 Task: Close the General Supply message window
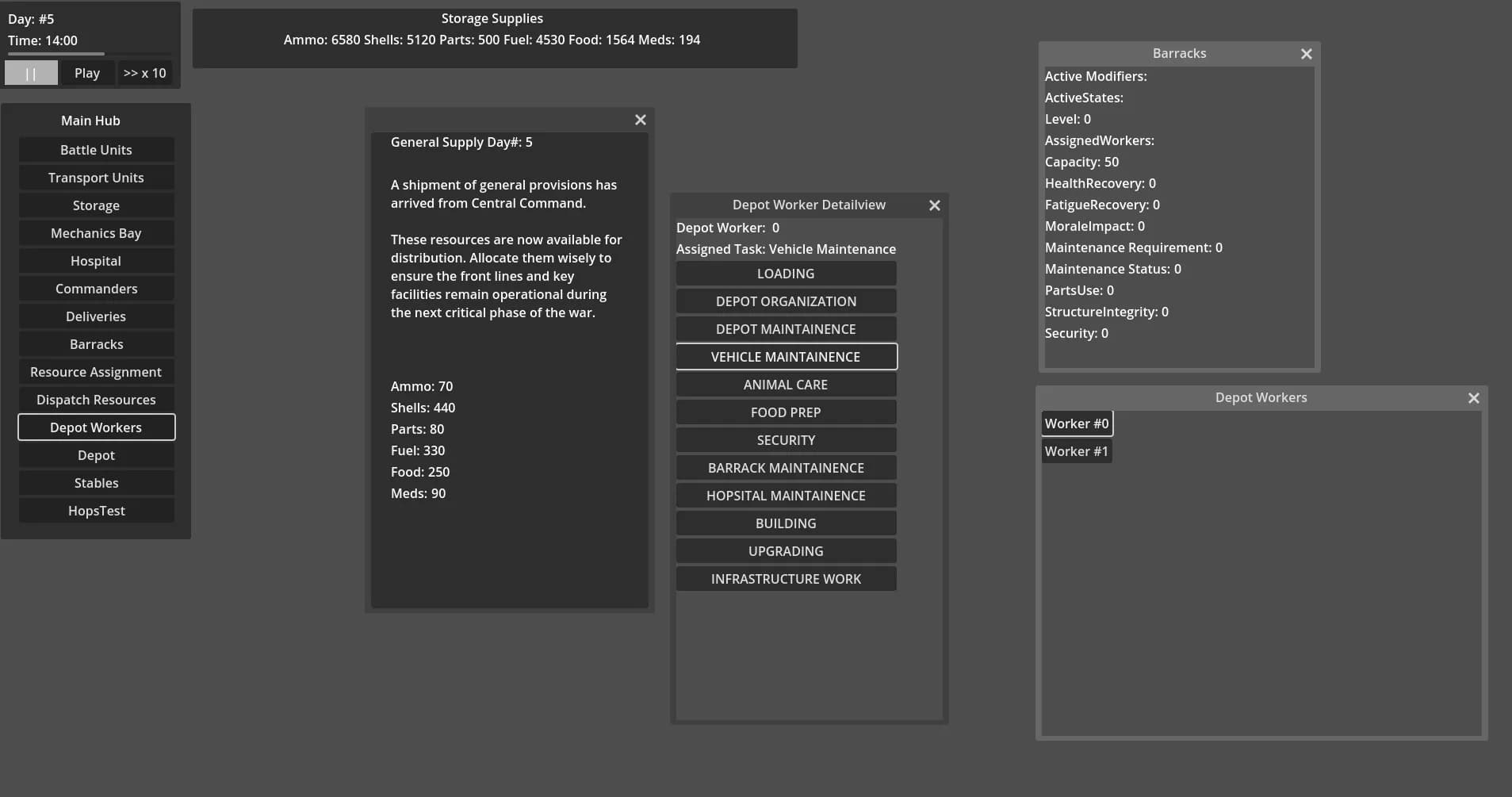[641, 120]
